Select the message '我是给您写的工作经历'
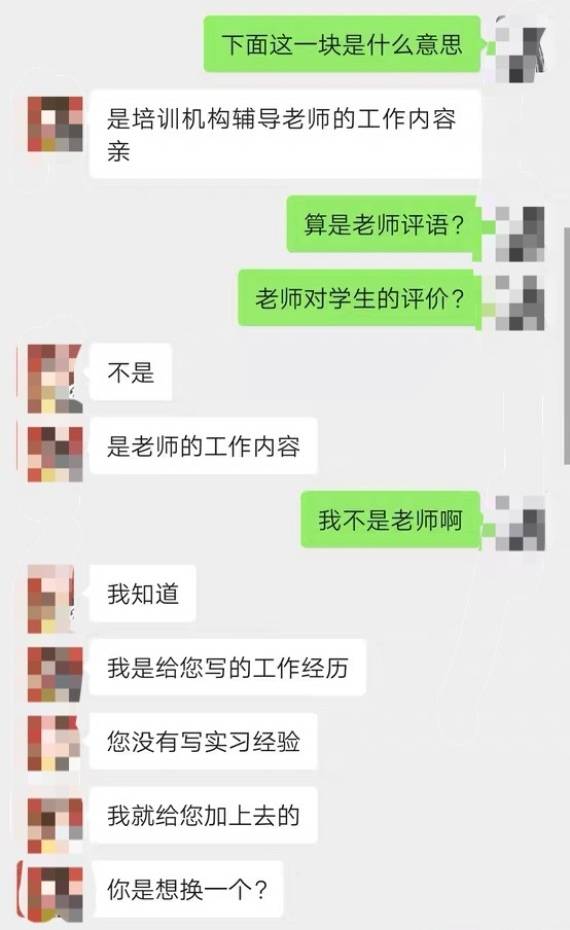Image resolution: width=570 pixels, height=930 pixels. click(x=227, y=667)
